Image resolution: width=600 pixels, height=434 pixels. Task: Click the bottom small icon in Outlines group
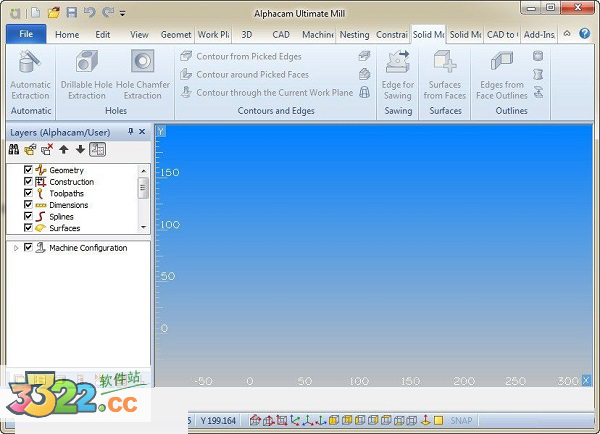(538, 92)
